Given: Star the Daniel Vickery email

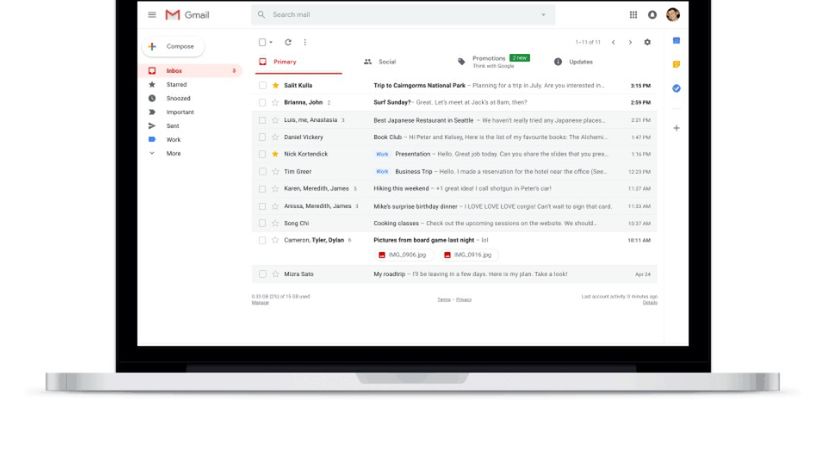Looking at the screenshot, I should point(275,137).
